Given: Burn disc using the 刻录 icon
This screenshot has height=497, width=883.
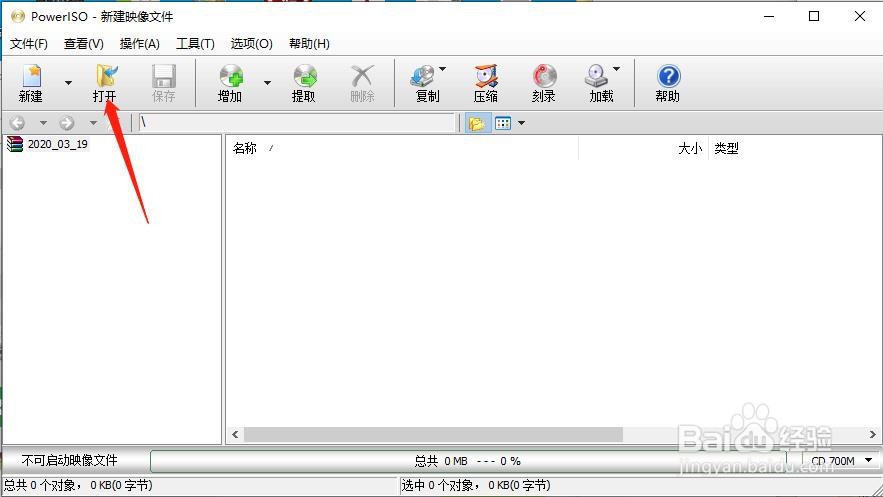Looking at the screenshot, I should point(544,83).
